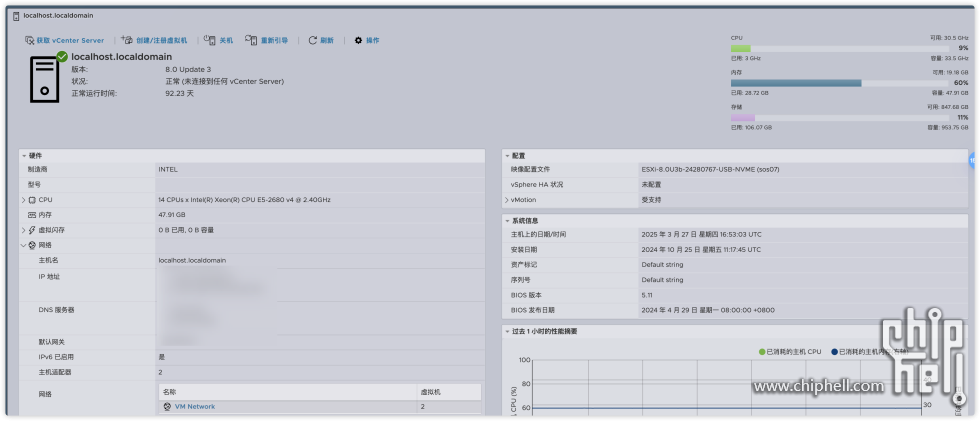
Task: Click the uptime value 92.23 天
Action: coord(179,93)
